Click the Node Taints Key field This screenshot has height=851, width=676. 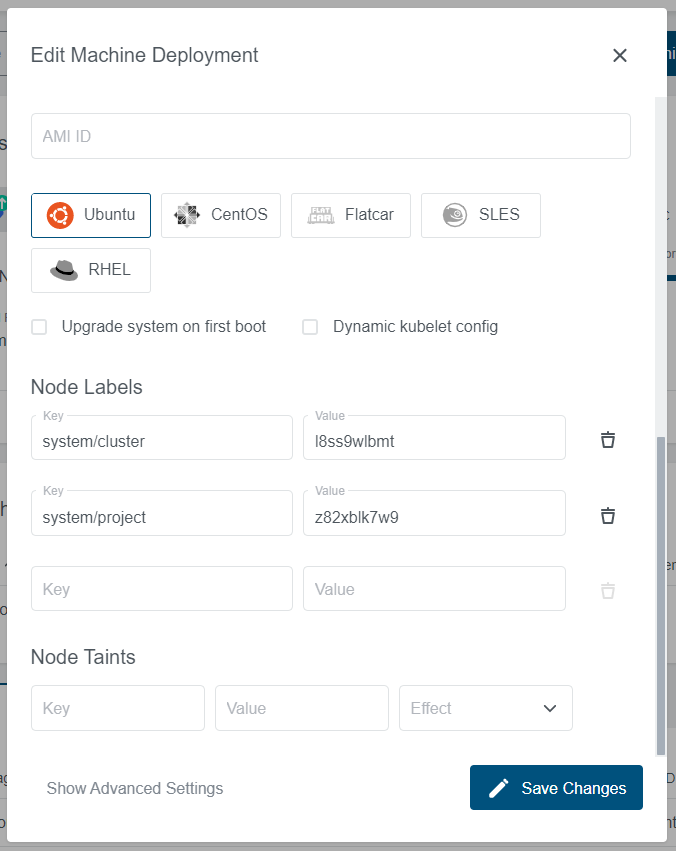pos(117,708)
